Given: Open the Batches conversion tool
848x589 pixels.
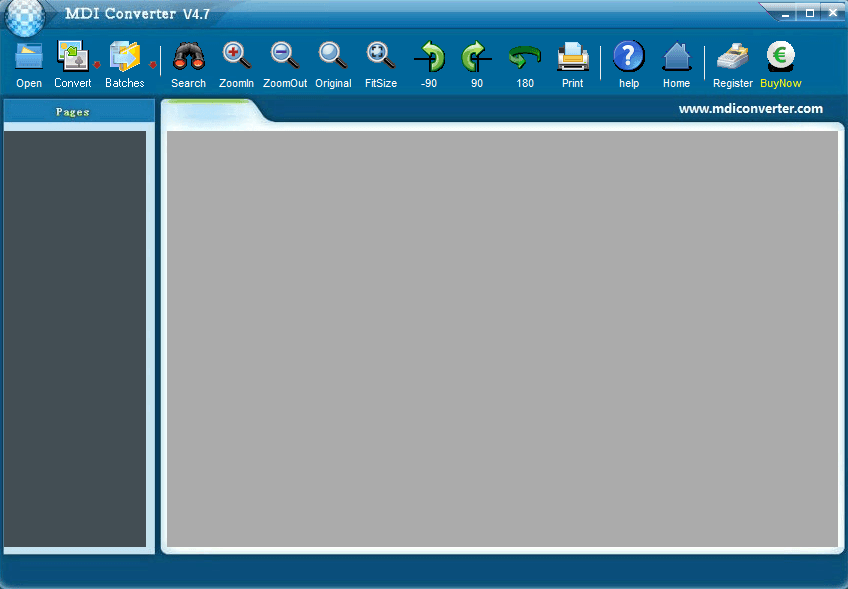Looking at the screenshot, I should [x=125, y=58].
